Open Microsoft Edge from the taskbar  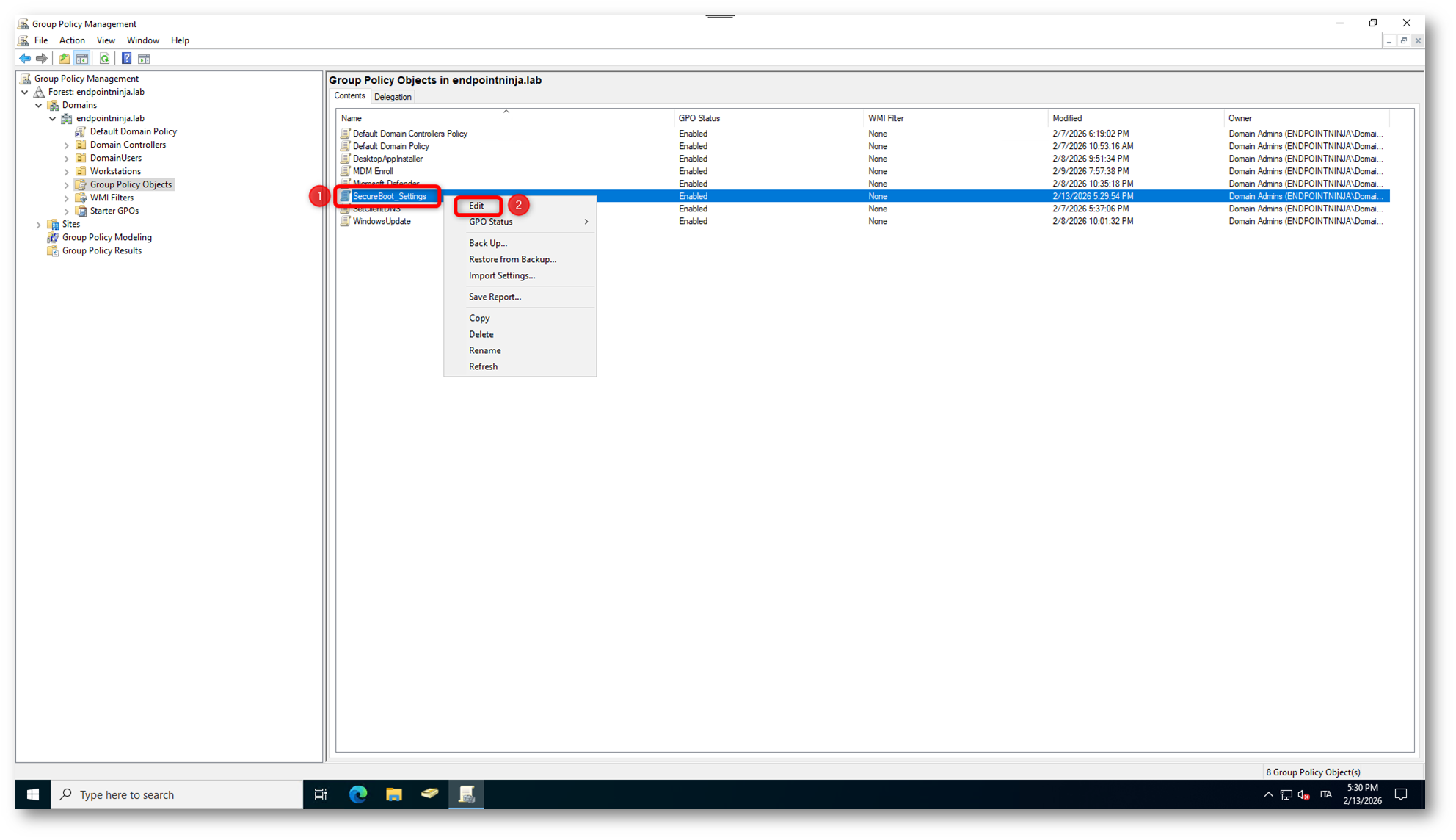tap(358, 794)
